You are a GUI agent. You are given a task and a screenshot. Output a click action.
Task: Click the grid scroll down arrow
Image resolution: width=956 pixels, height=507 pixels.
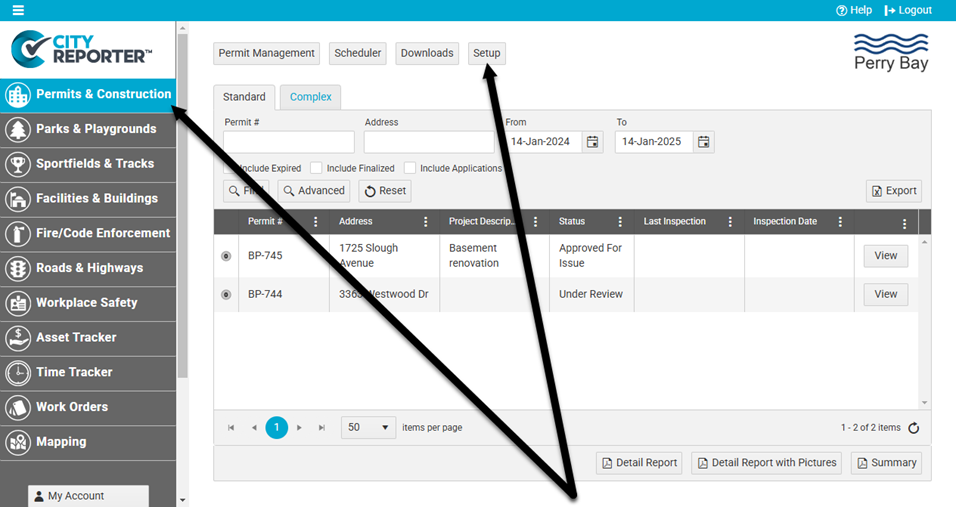click(x=924, y=403)
